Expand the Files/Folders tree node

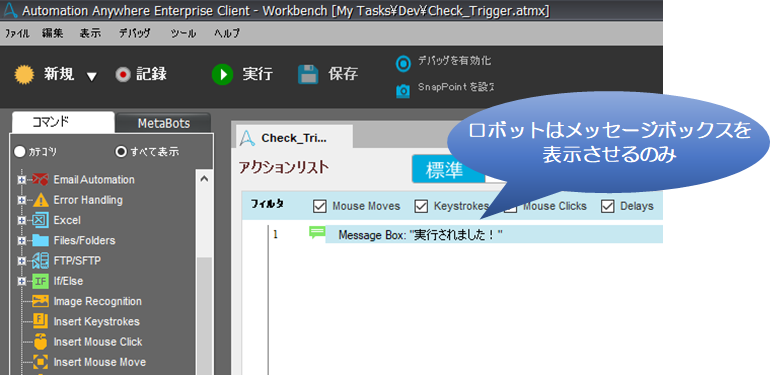[x=21, y=241]
